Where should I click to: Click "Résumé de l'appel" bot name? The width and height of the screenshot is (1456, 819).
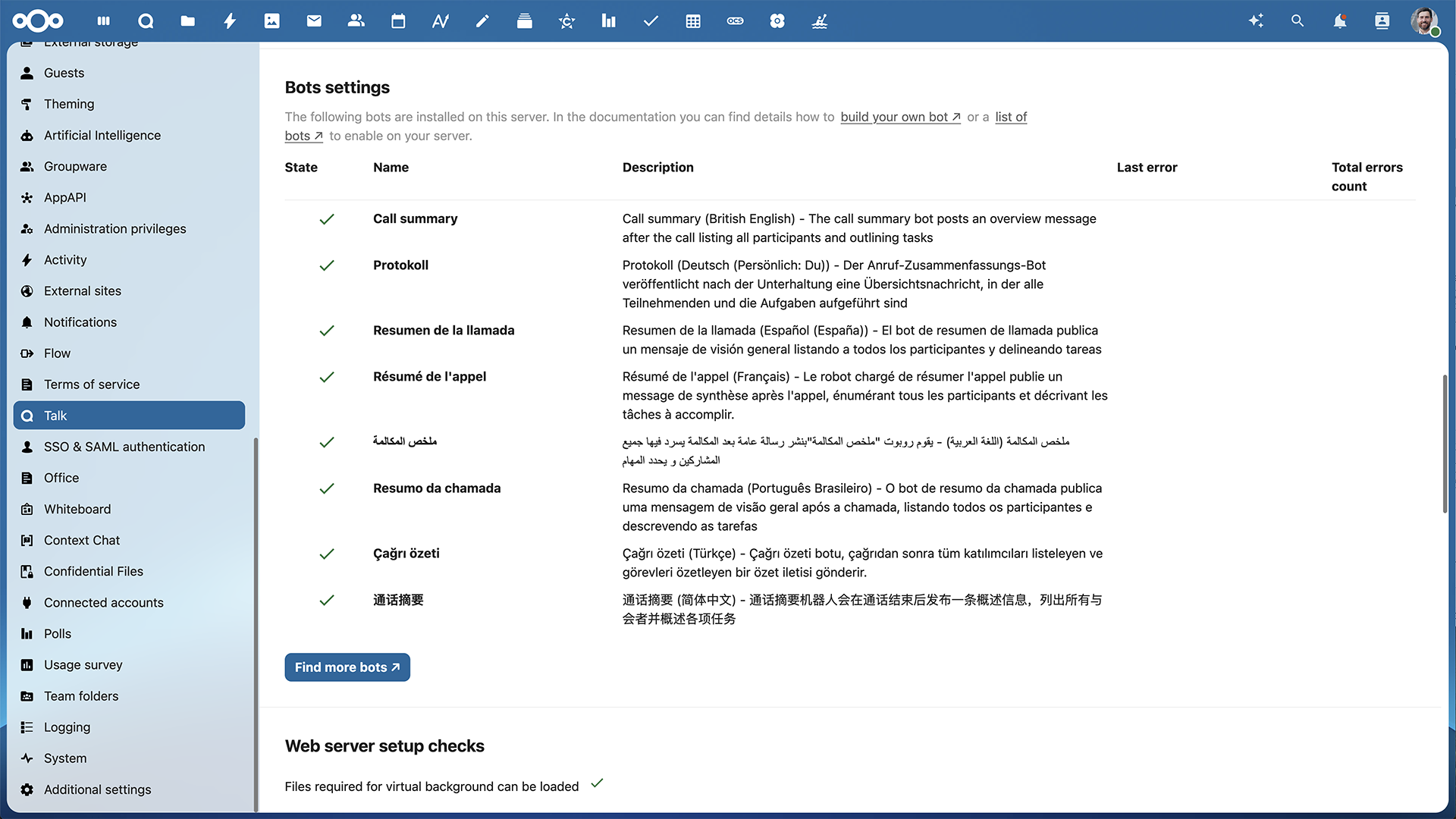click(x=429, y=376)
